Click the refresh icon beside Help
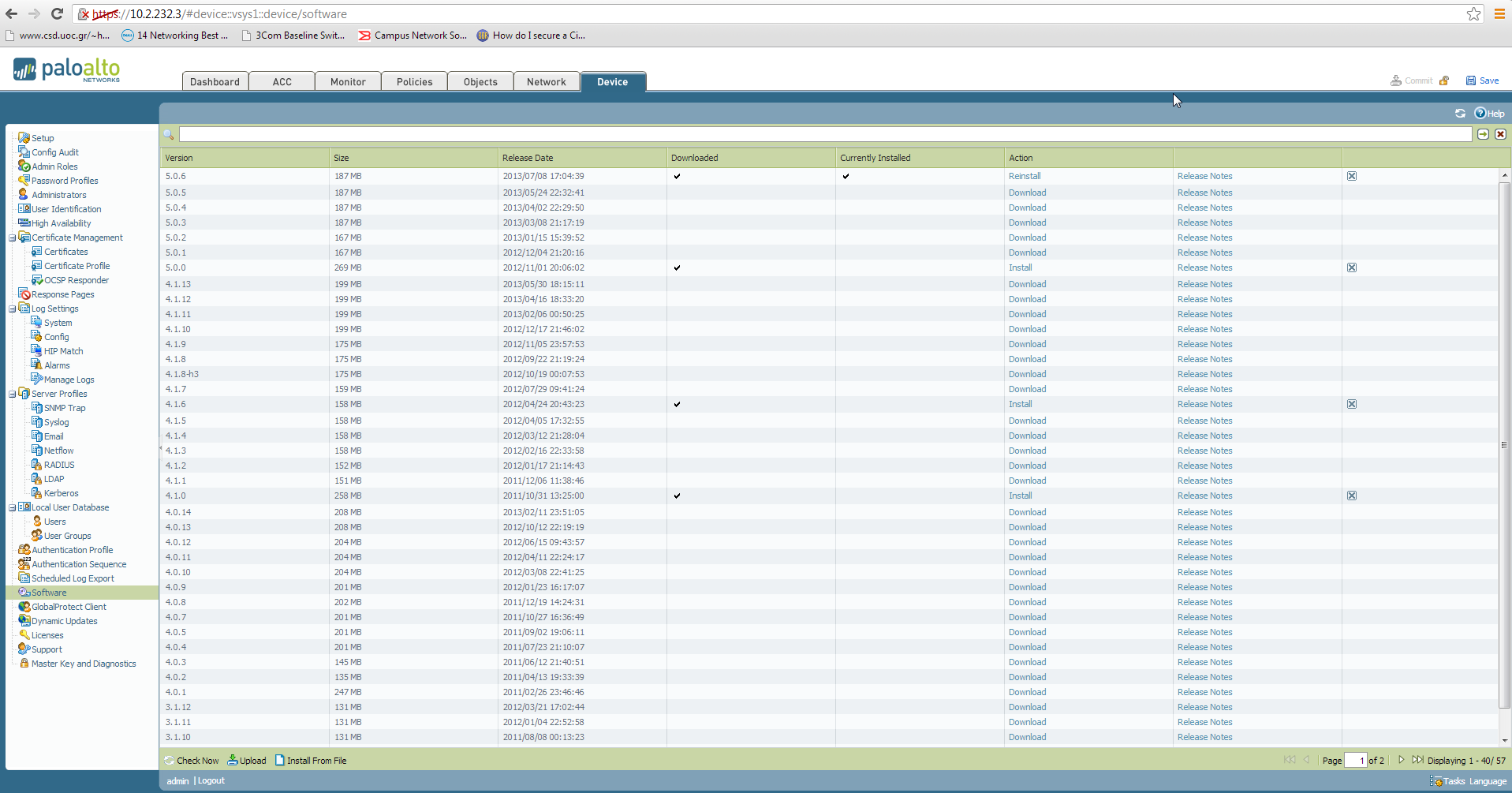This screenshot has height=793, width=1512. (1460, 114)
